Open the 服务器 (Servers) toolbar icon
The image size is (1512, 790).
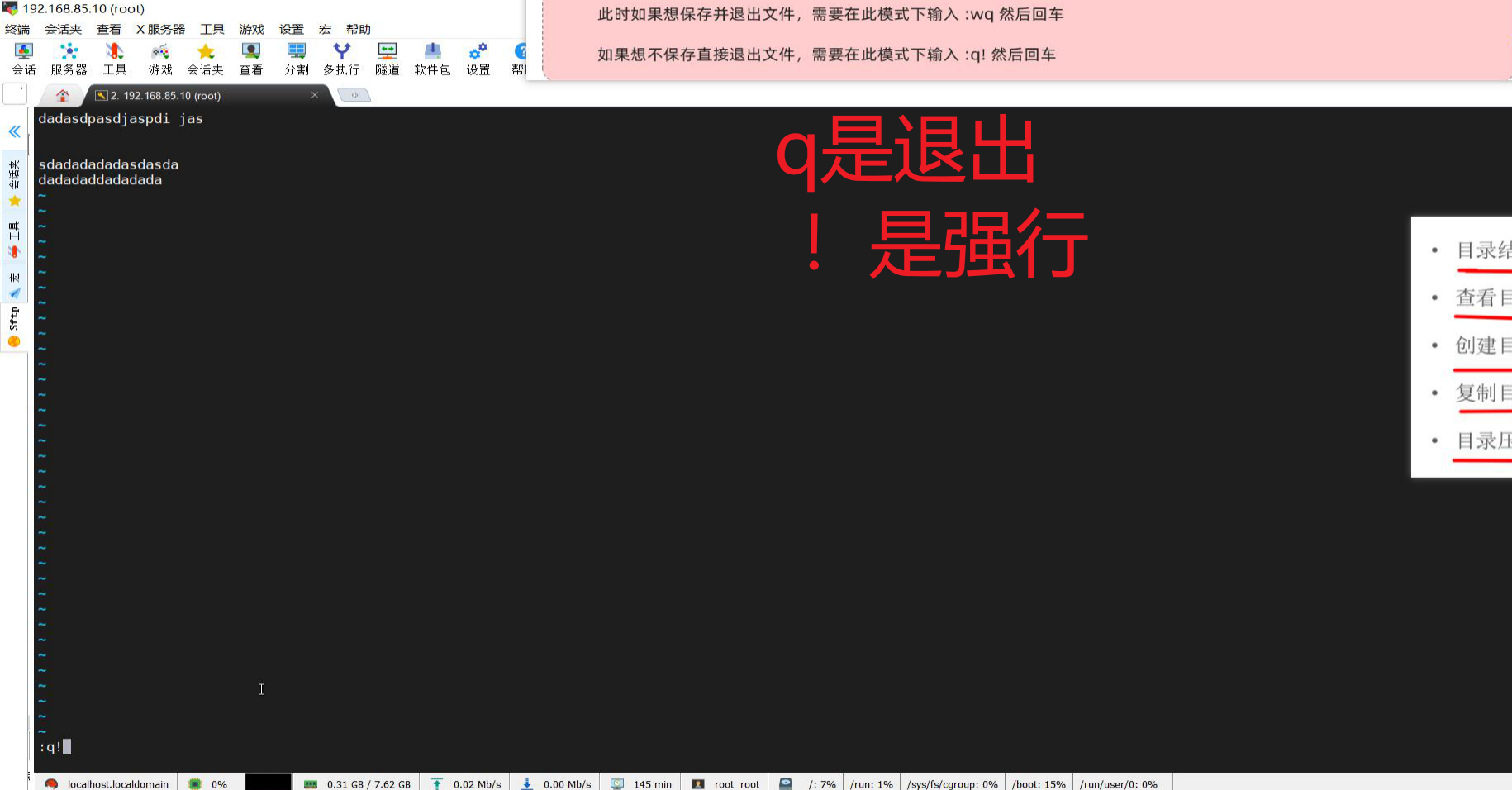(x=69, y=59)
